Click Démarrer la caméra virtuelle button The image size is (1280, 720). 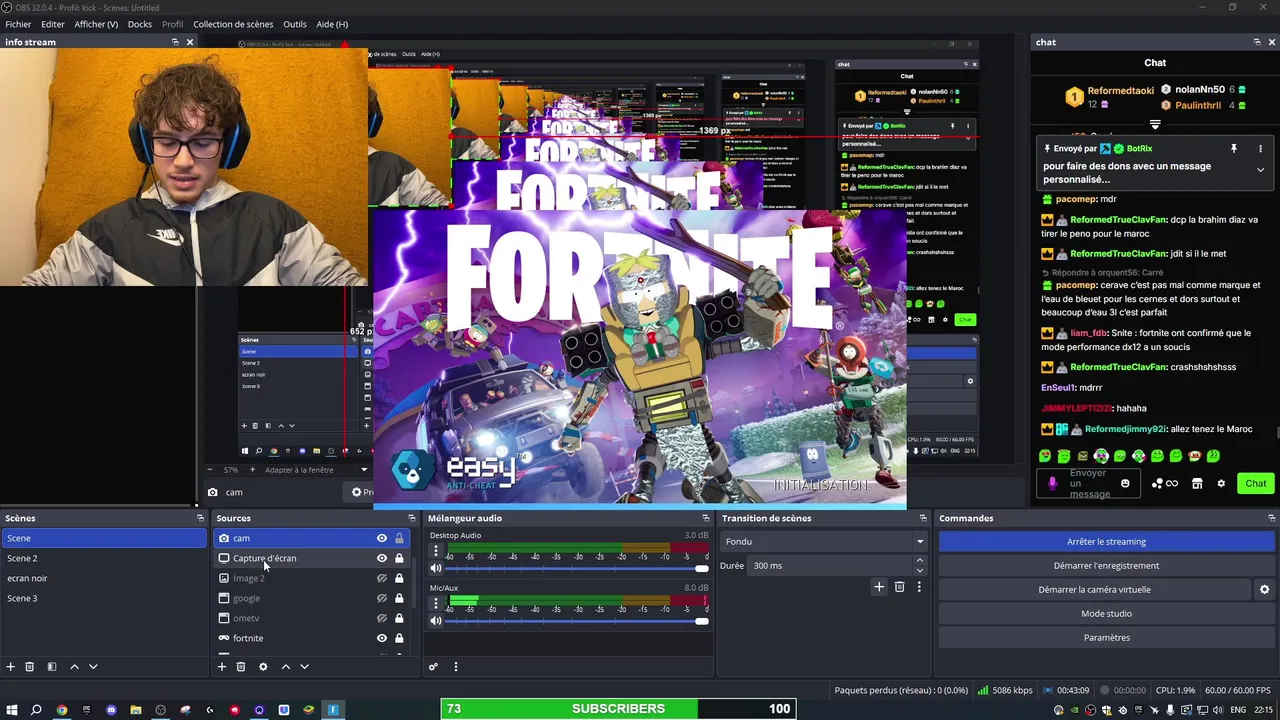1094,590
